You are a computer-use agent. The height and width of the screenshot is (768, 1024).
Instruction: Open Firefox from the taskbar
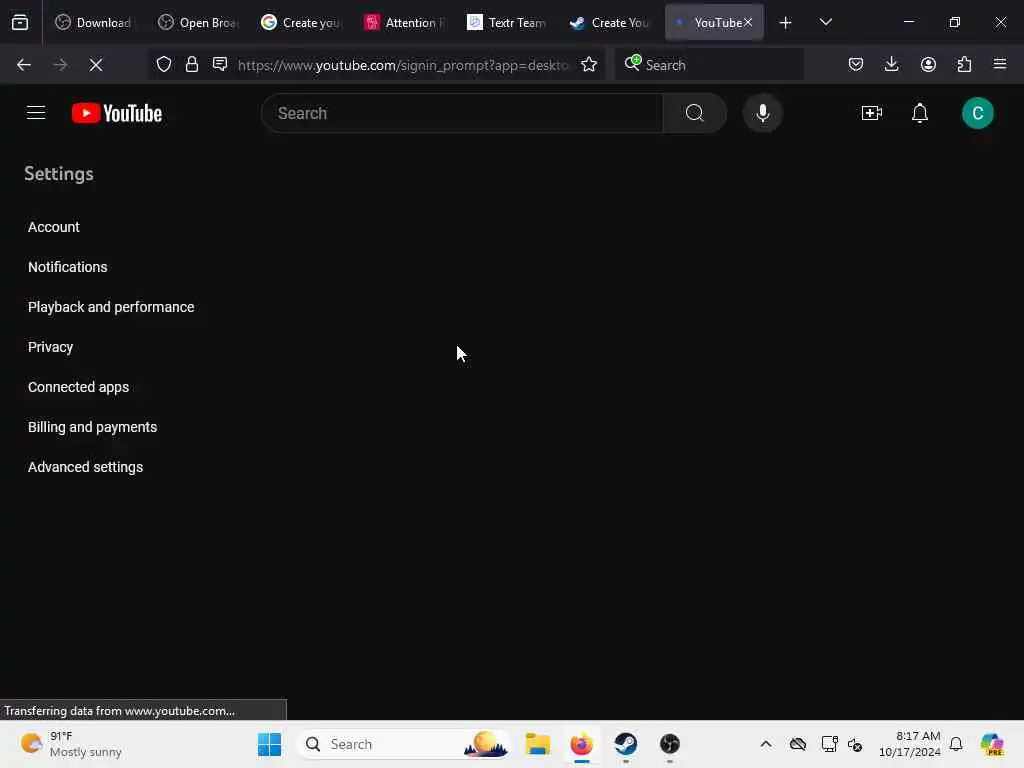click(x=581, y=744)
